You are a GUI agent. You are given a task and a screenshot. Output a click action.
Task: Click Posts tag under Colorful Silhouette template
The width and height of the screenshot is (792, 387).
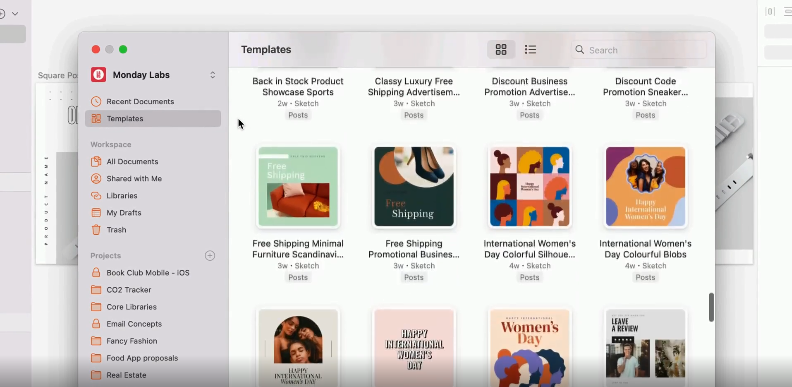pos(530,277)
